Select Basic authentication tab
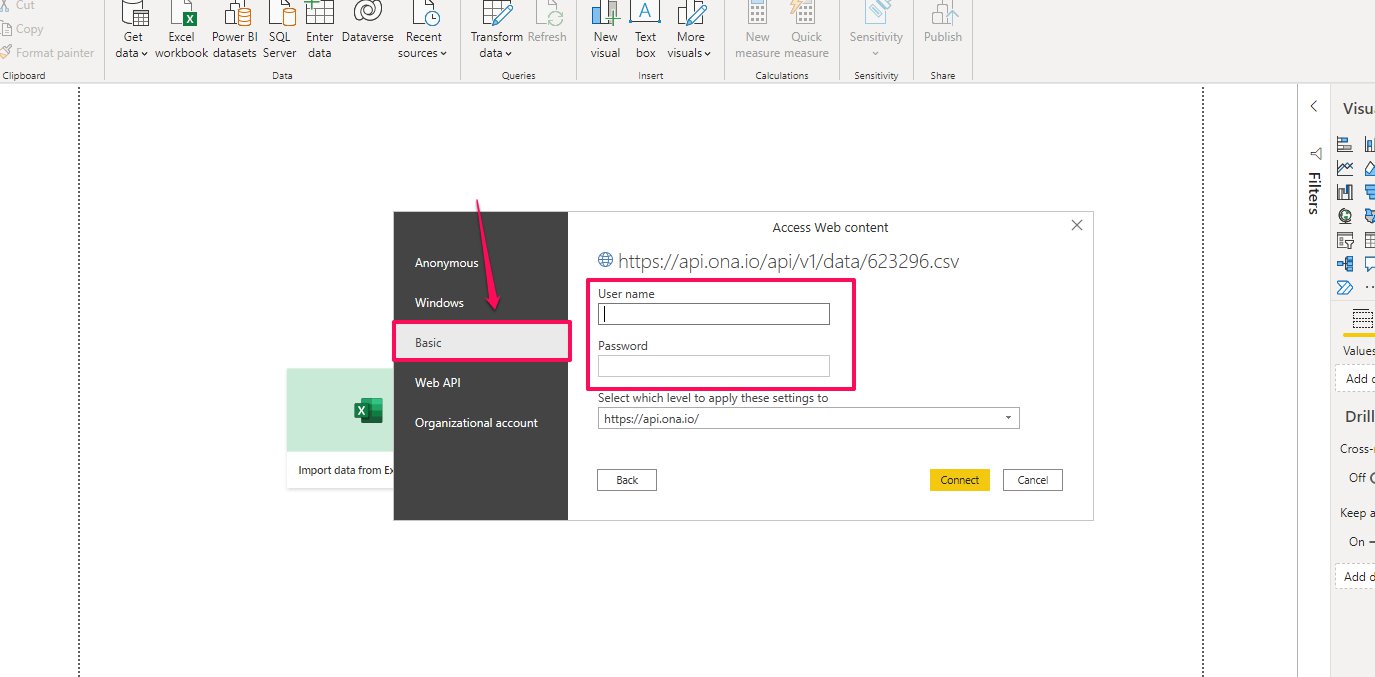Image resolution: width=1375 pixels, height=677 pixels. (x=481, y=342)
